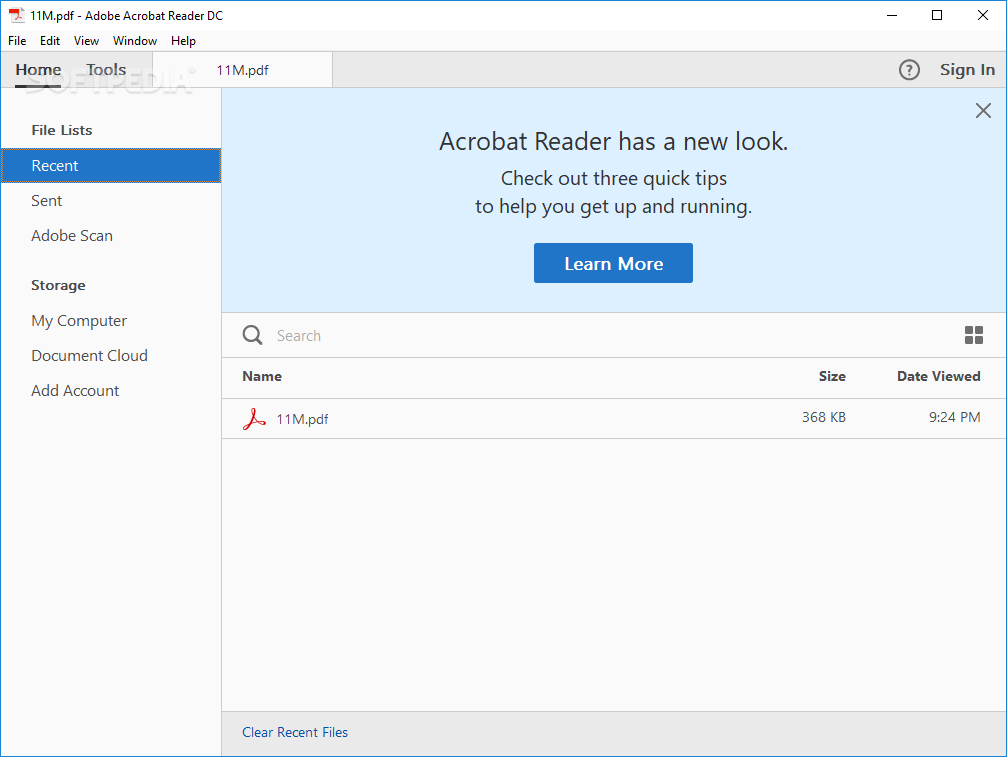Switch to grid thumbnail view icon
Viewport: 1007px width, 757px height.
[973, 336]
